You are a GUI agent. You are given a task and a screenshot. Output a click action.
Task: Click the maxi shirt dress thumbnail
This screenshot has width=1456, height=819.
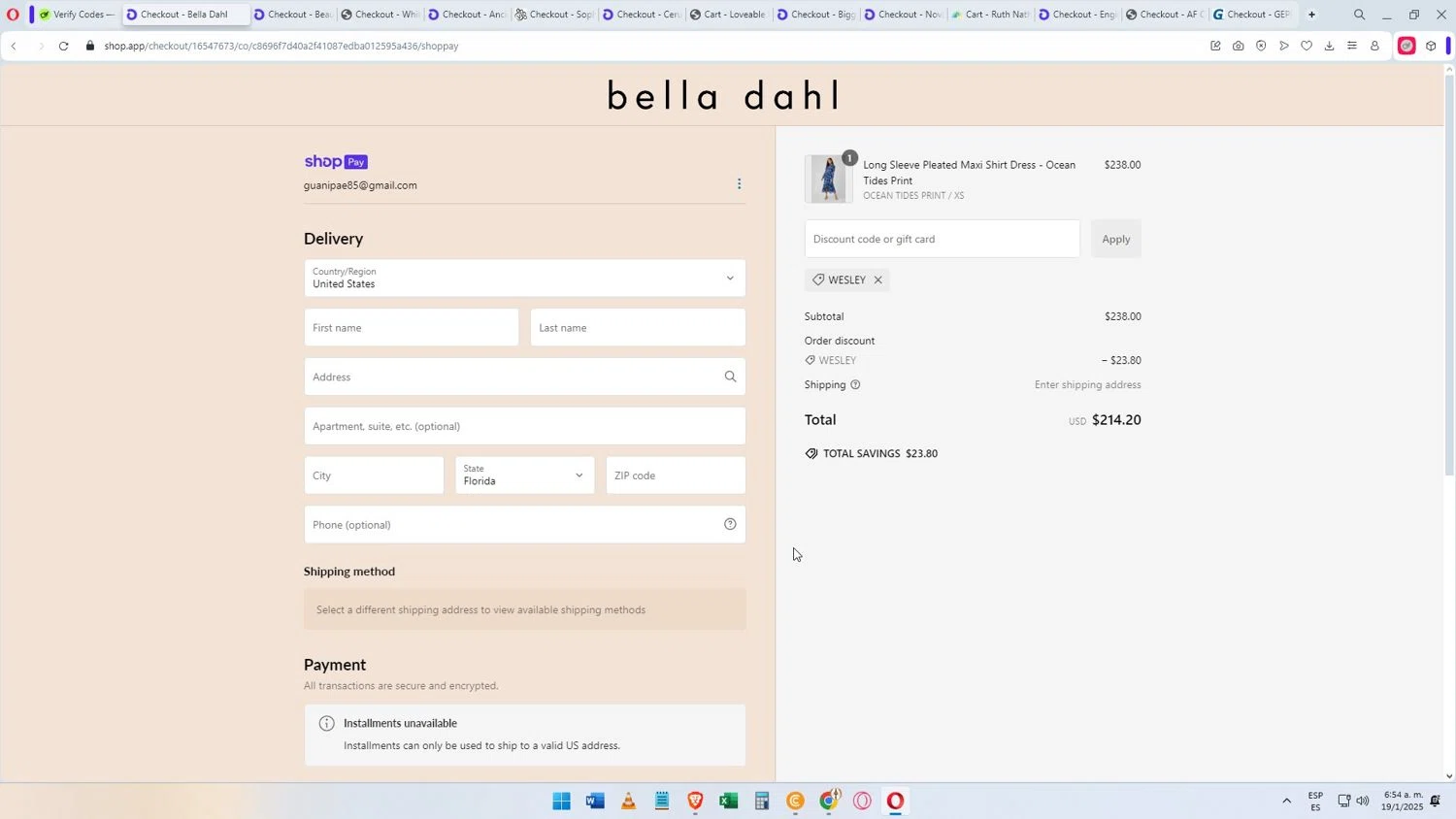[828, 179]
